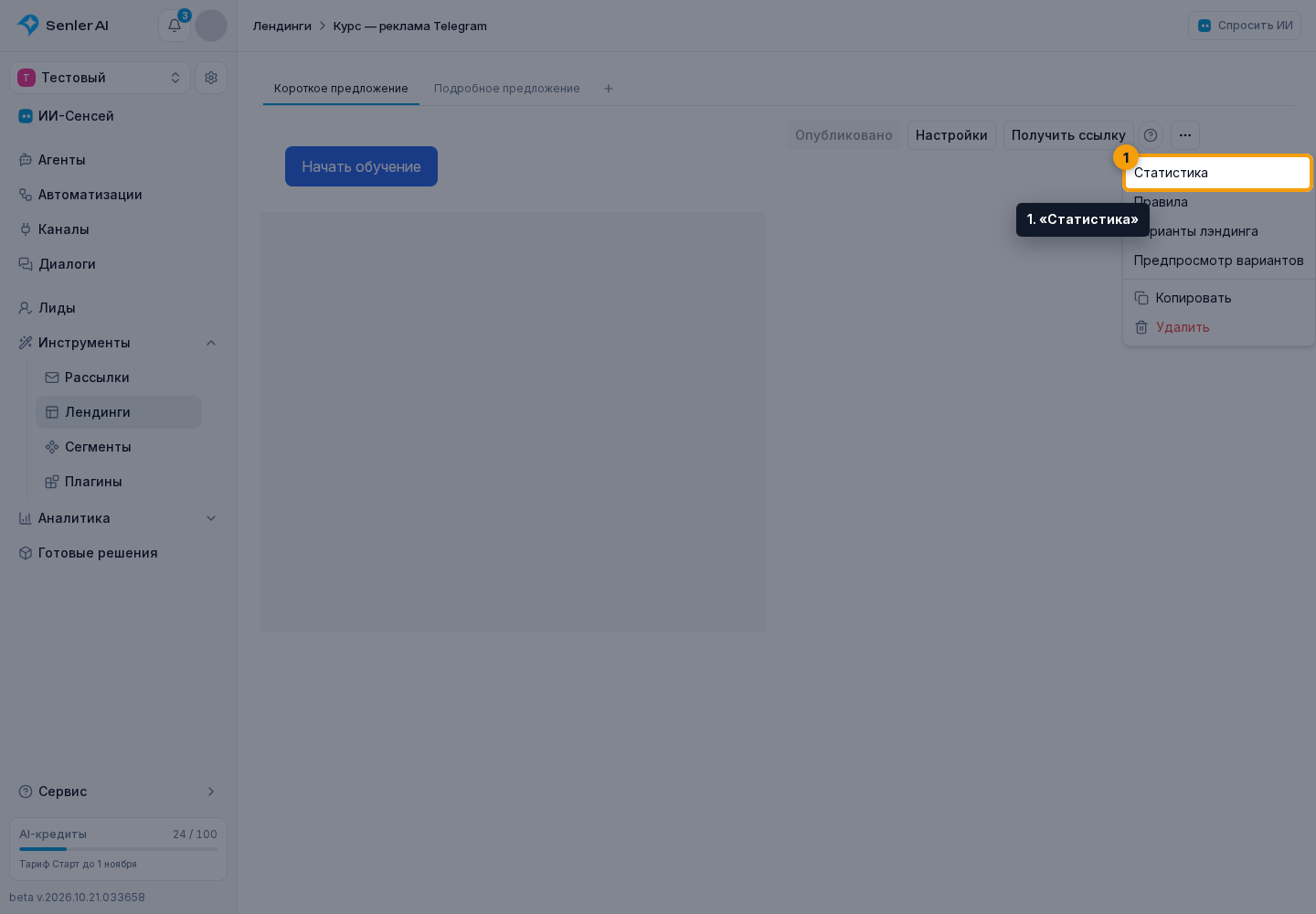Open Рассылки under Инструменты
Viewport: 1316px width, 914px height.
coord(119,377)
